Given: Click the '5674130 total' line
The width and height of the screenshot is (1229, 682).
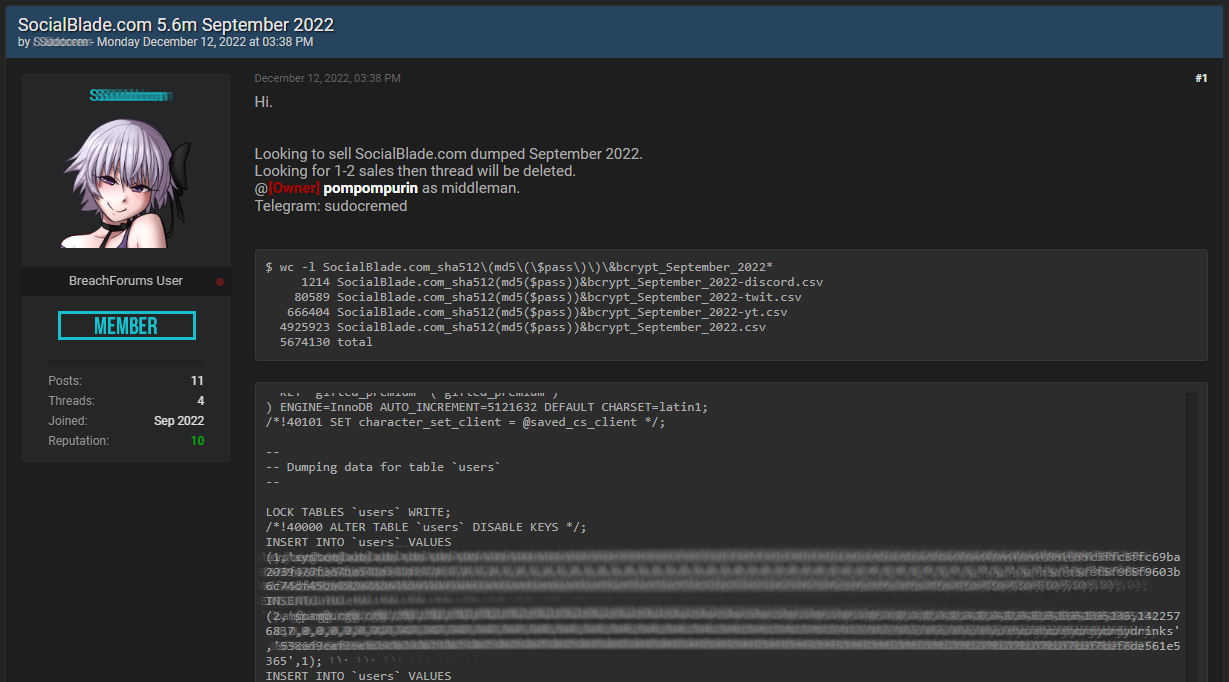Looking at the screenshot, I should pyautogui.click(x=326, y=342).
